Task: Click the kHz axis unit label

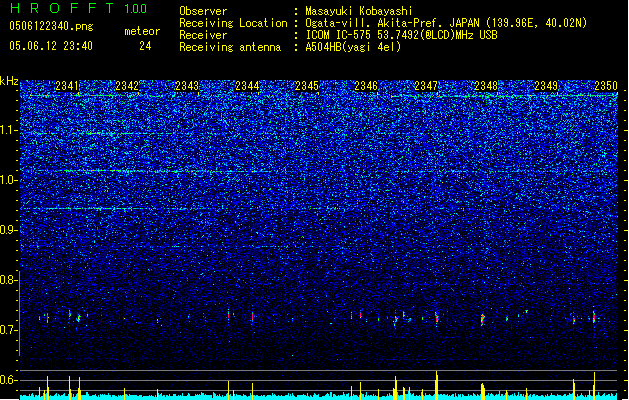Action: click(x=9, y=81)
